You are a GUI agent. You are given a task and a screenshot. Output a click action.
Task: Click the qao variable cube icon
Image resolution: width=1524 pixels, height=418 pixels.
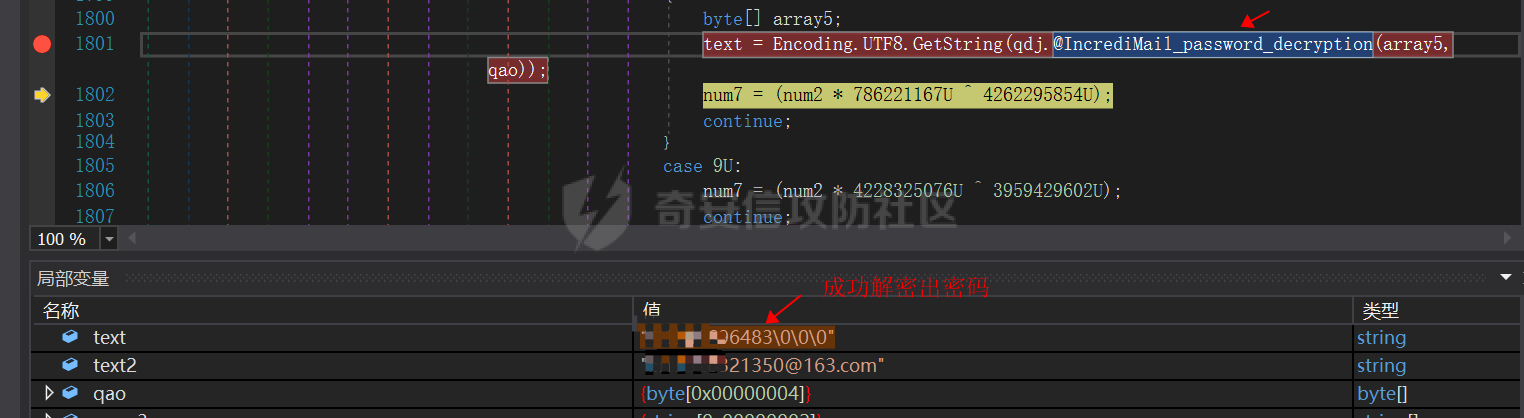pyautogui.click(x=69, y=394)
